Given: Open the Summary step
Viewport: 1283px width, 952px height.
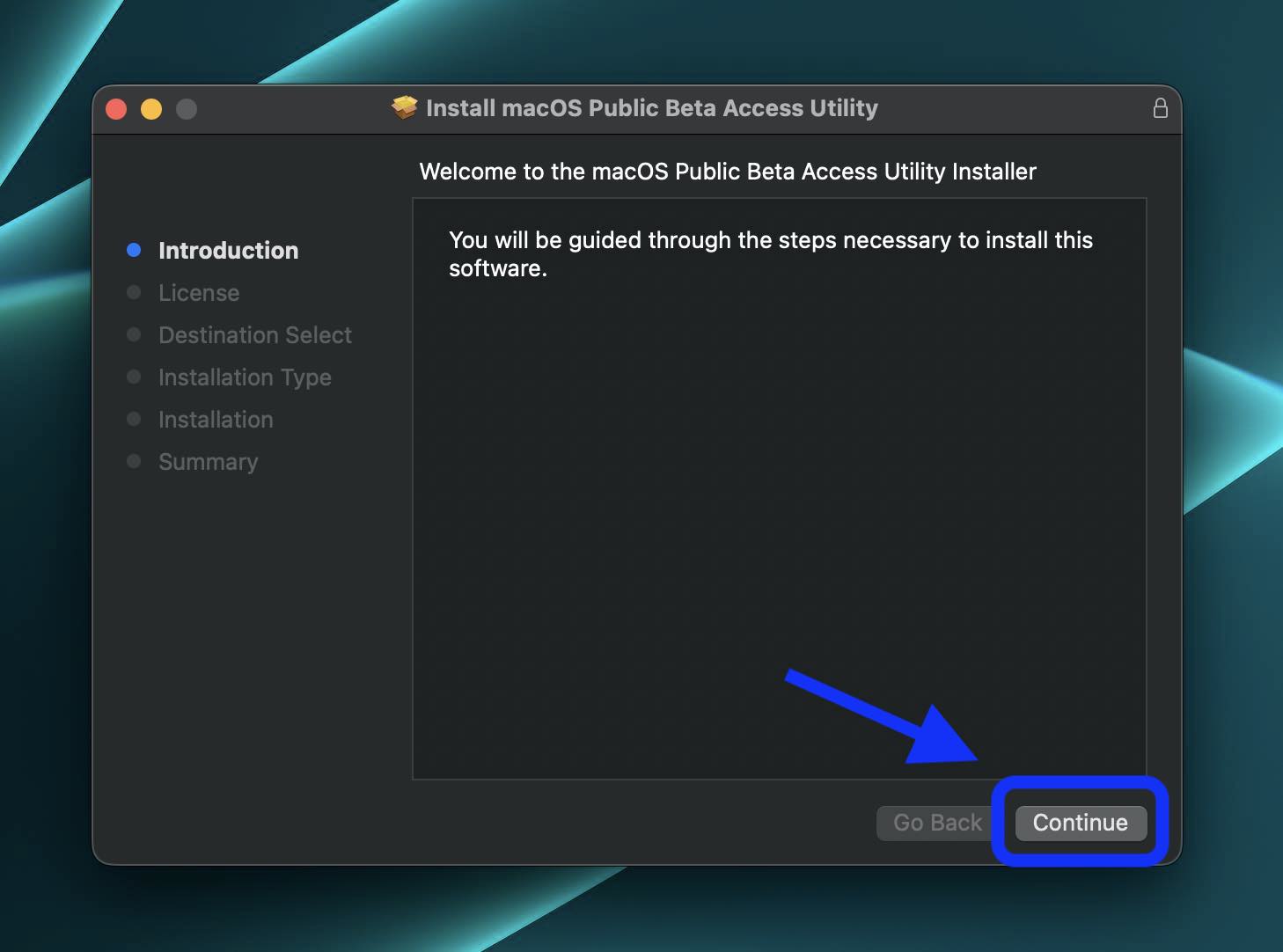Looking at the screenshot, I should [208, 461].
